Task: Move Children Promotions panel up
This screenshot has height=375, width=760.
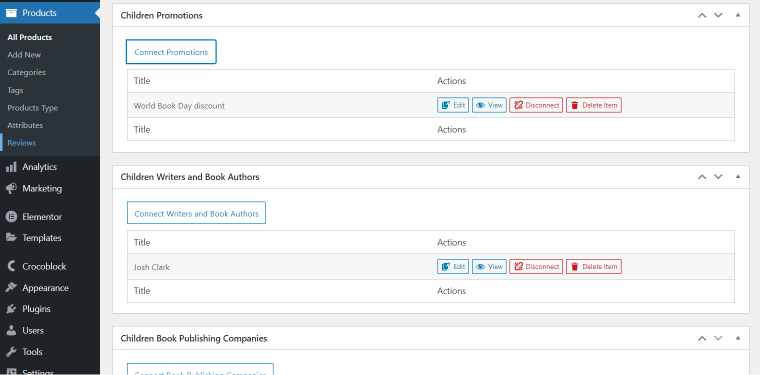Action: coord(702,15)
